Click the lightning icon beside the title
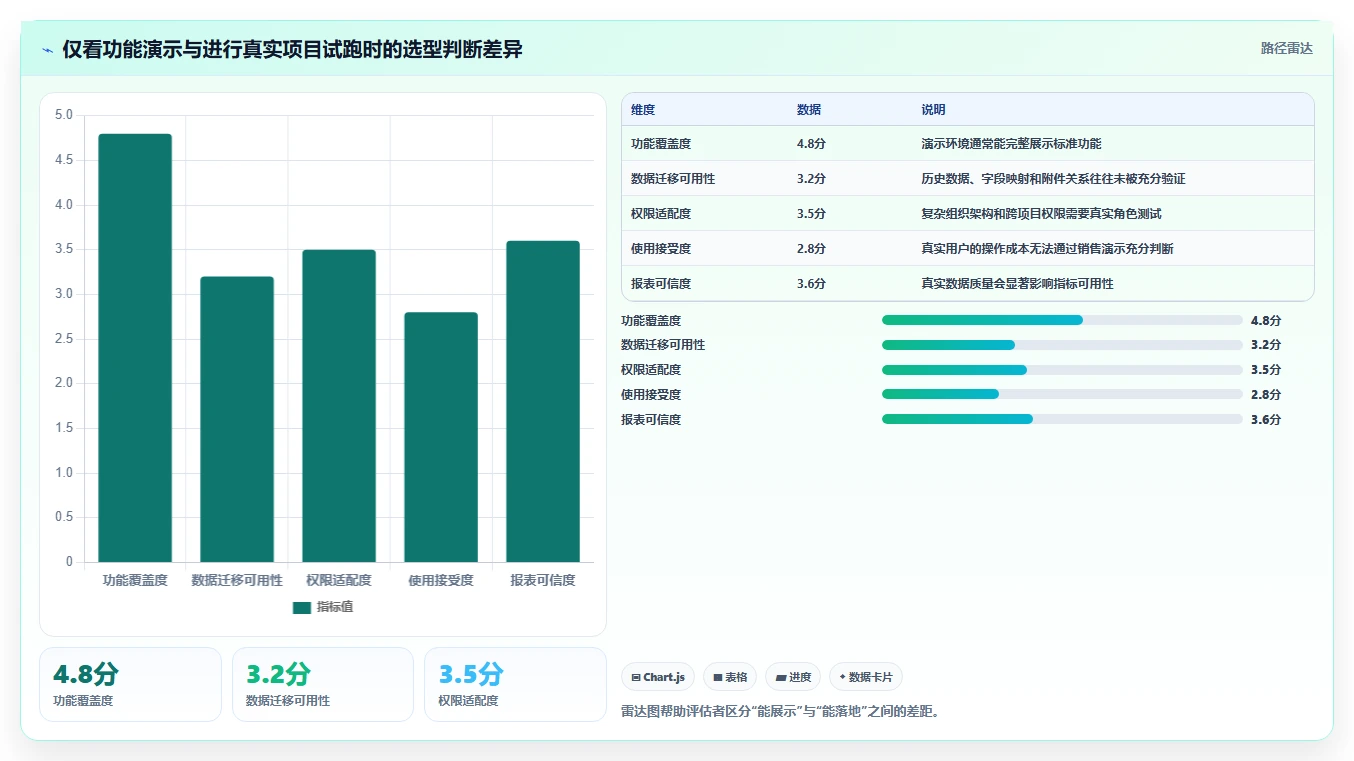The height and width of the screenshot is (761, 1354). (48, 50)
